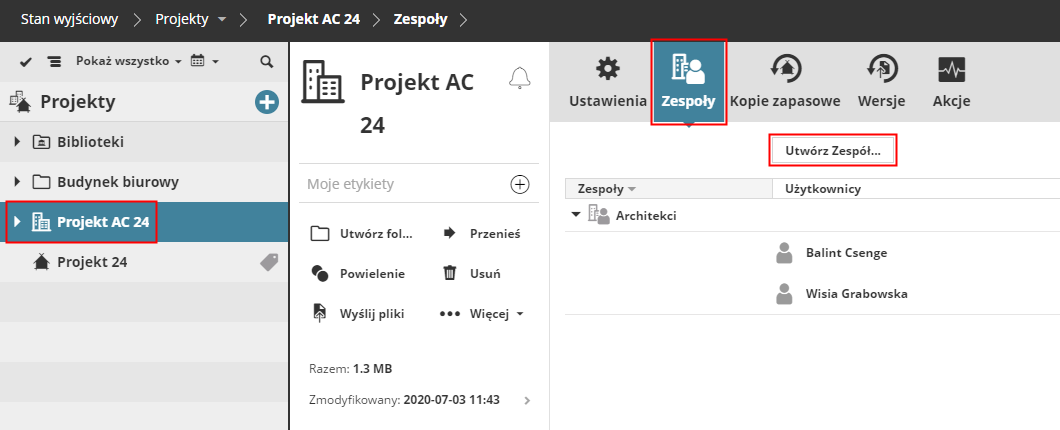Click the Wyślij pliki button

click(x=358, y=313)
